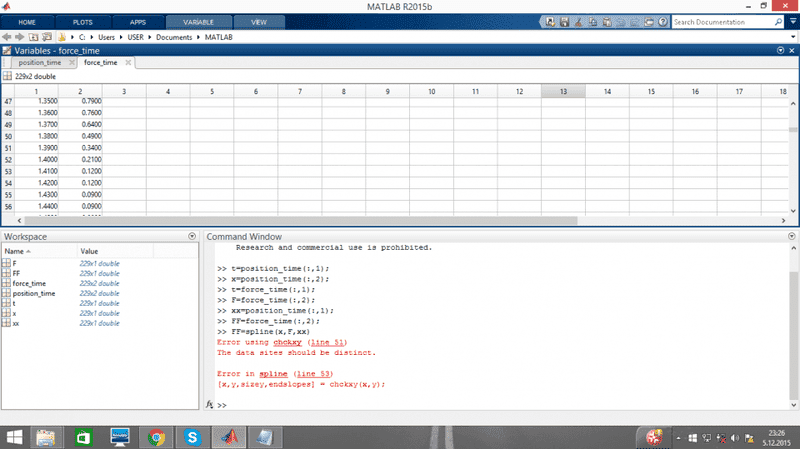Open File Explorer from taskbar
This screenshot has width=800, height=449.
tap(46, 437)
